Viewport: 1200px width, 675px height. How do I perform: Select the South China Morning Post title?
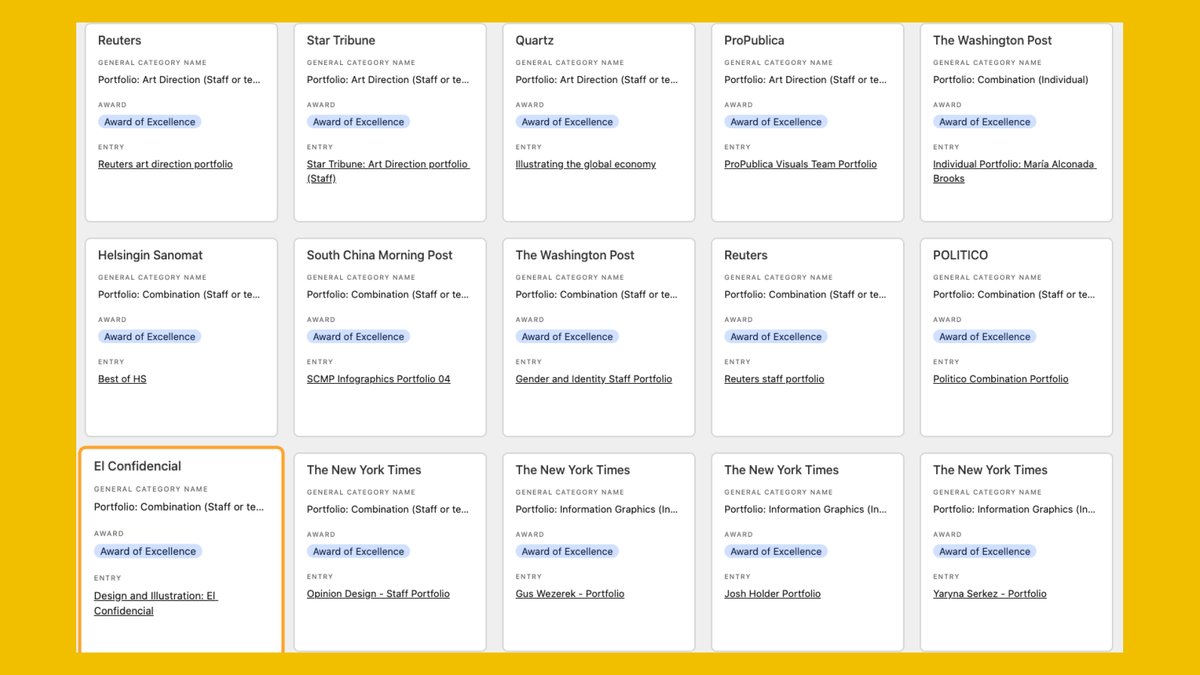379,256
